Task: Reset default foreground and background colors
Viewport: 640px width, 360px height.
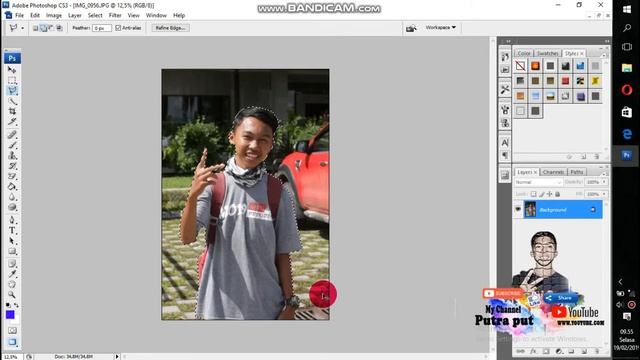Action: [x=8, y=305]
